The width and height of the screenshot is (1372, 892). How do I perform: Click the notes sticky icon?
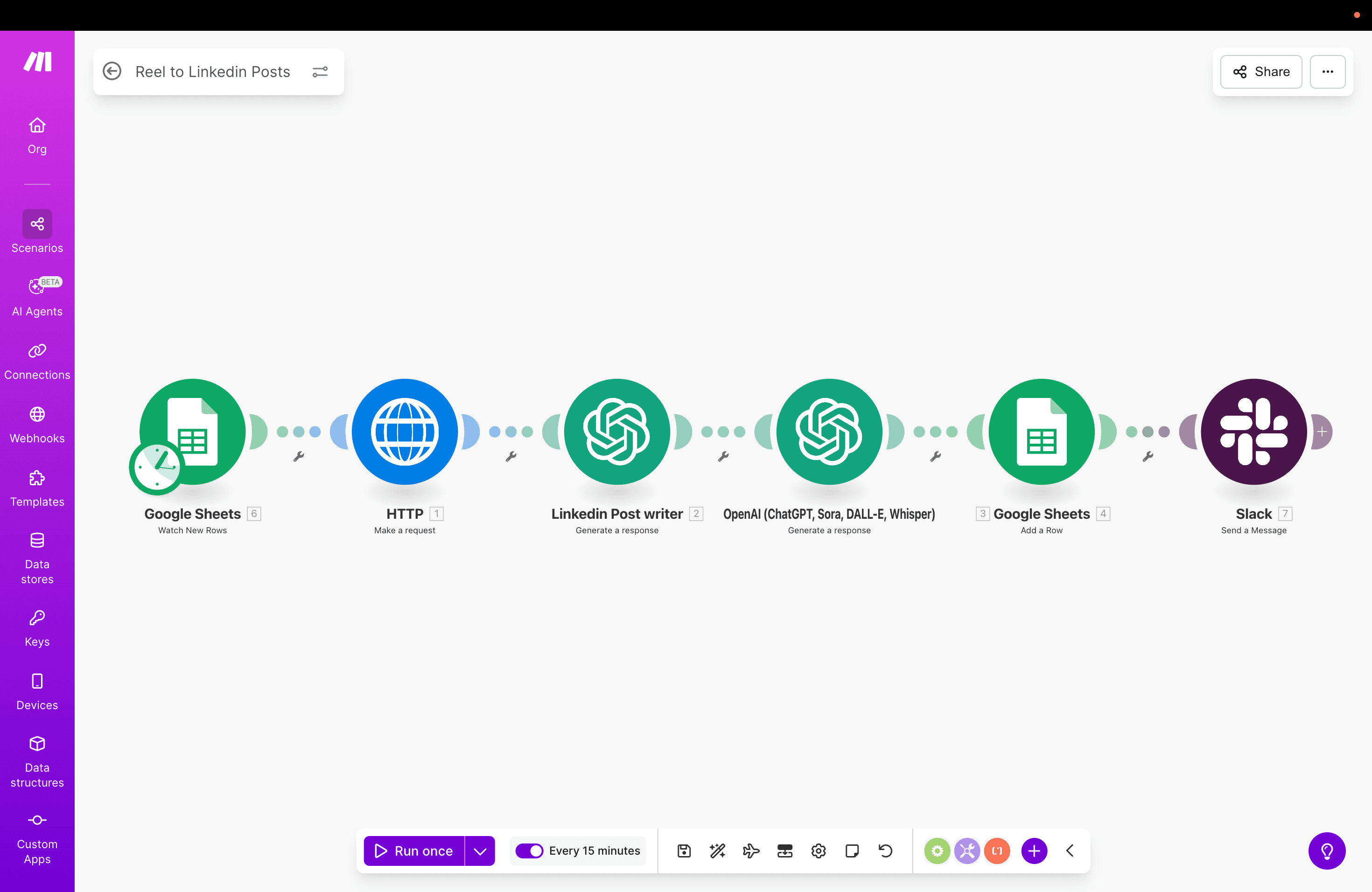pyautogui.click(x=852, y=850)
